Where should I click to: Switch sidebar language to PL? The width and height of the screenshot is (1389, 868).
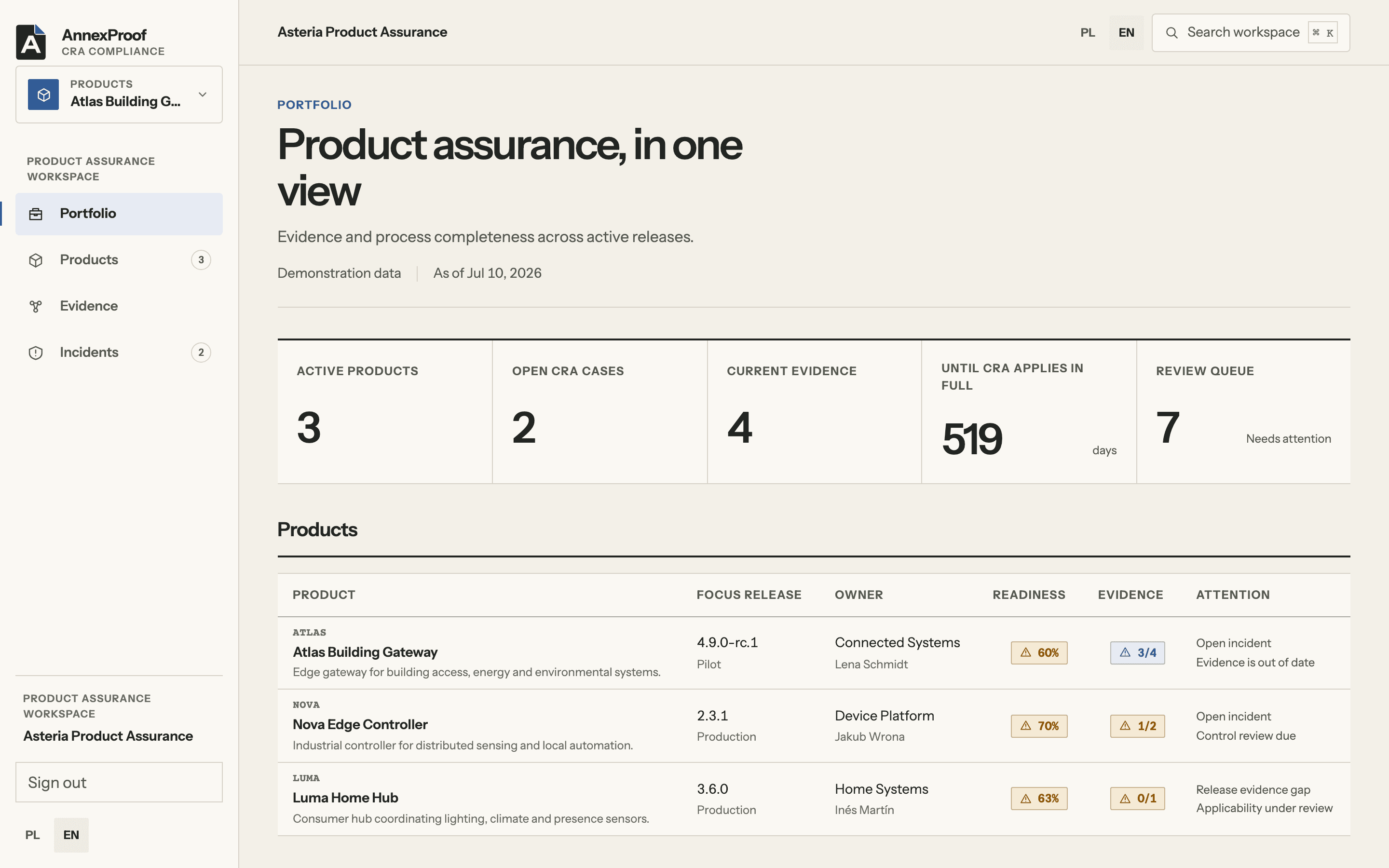(33, 835)
